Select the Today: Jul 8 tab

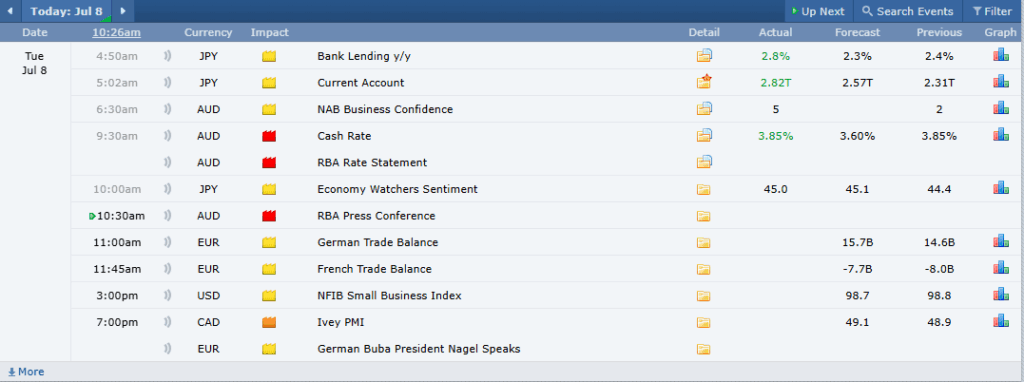(67, 11)
